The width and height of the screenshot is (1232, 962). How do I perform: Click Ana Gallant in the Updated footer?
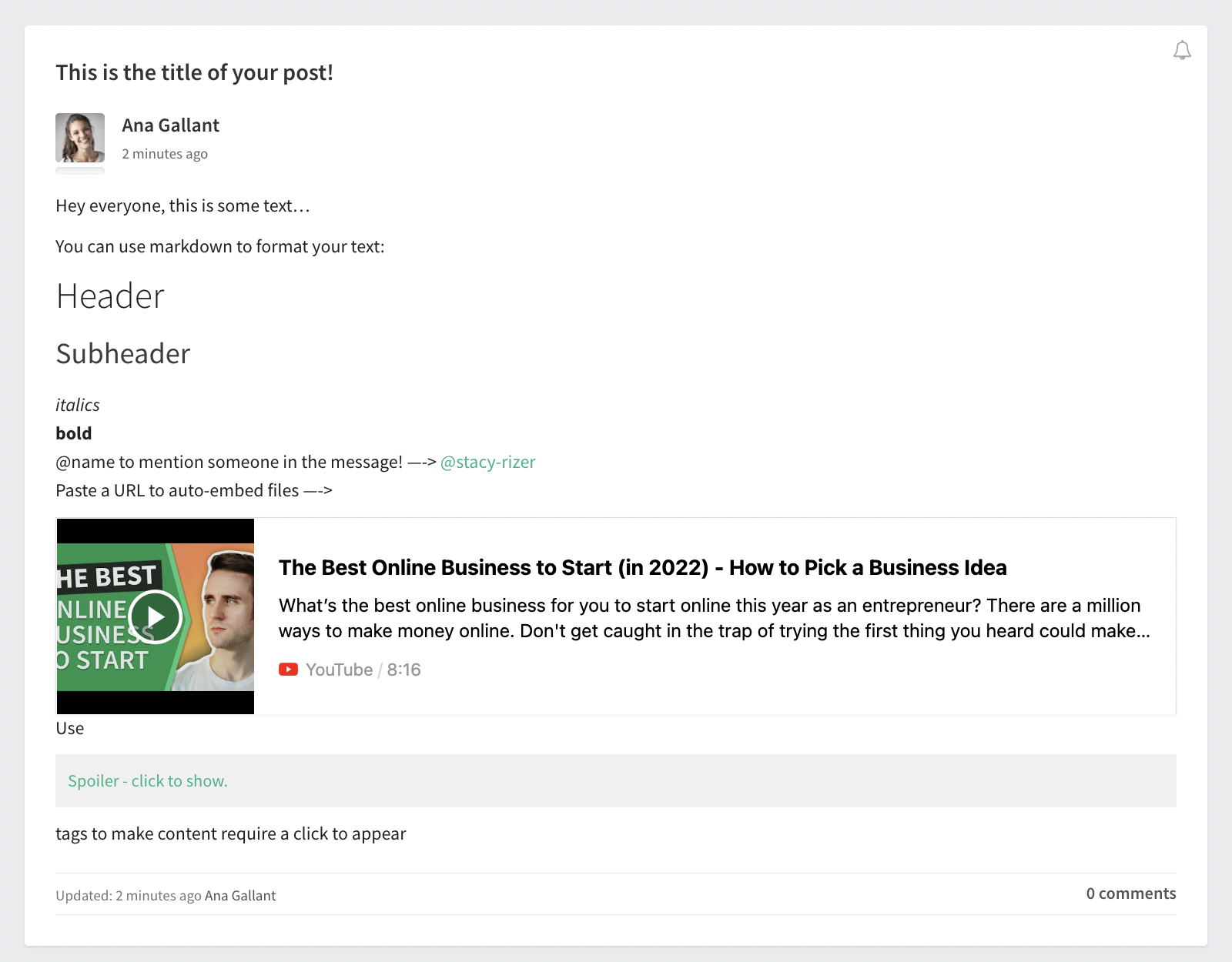tap(240, 896)
